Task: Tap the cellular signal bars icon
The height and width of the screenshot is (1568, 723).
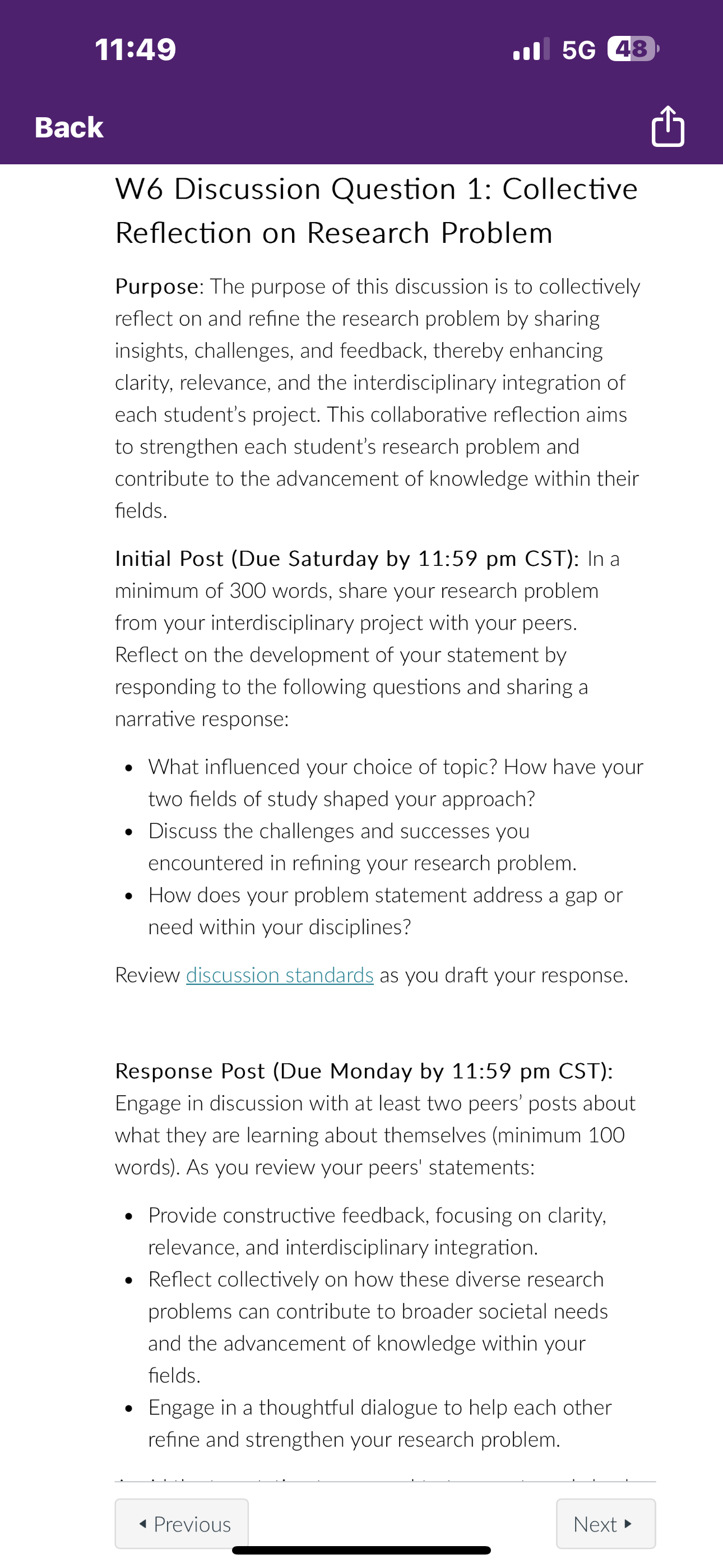Action: point(531,49)
